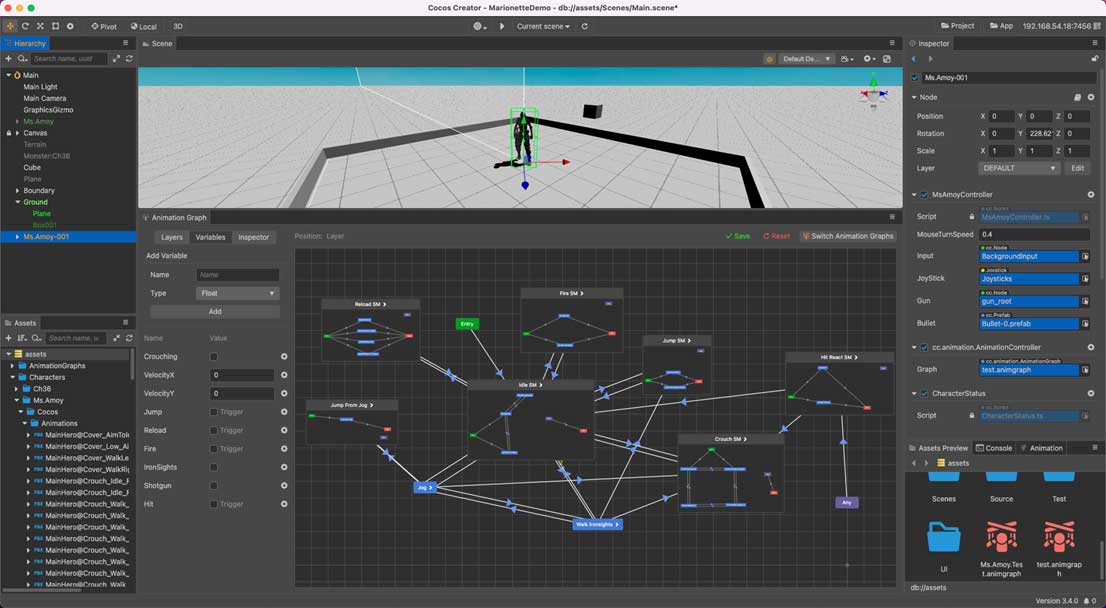Switch to the Layers tab in Animation Graph
The width and height of the screenshot is (1106, 608).
(x=172, y=237)
